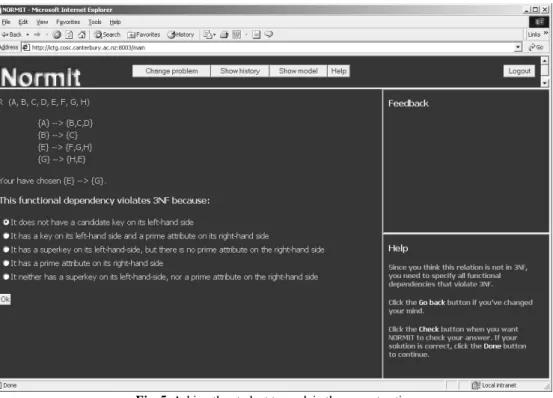Viewport: 553px width, 398px height.
Task: Select 'key on left-hand side and prime attribute' option
Action: point(6,236)
